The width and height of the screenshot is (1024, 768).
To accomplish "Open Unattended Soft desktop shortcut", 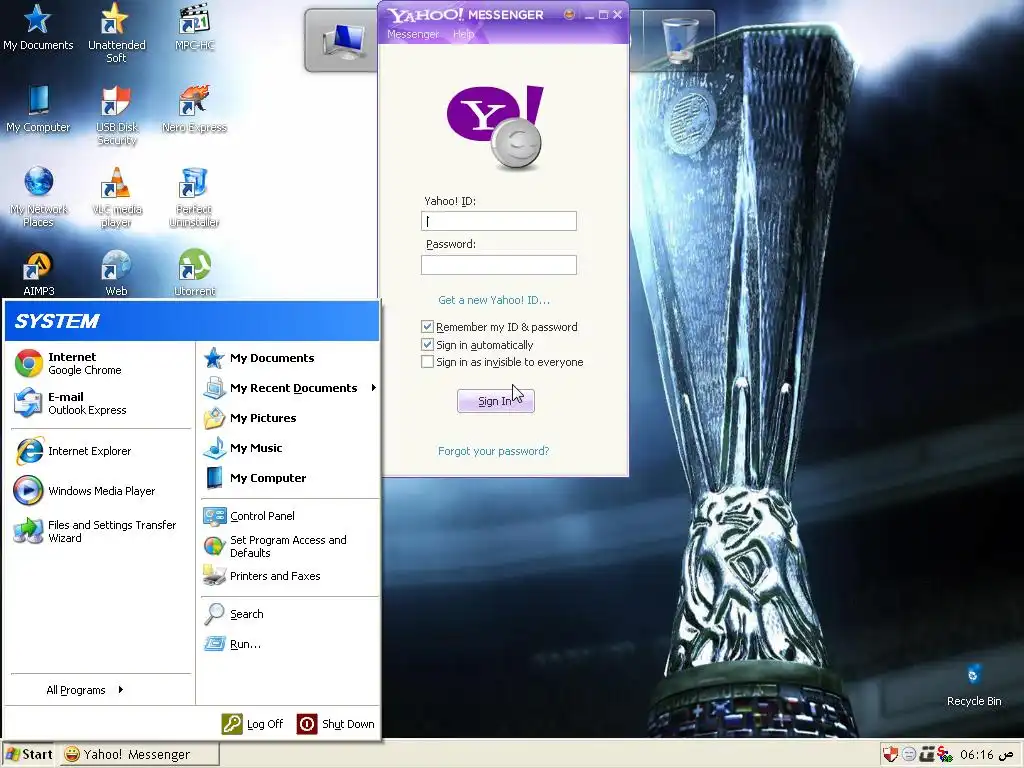I will tap(116, 33).
